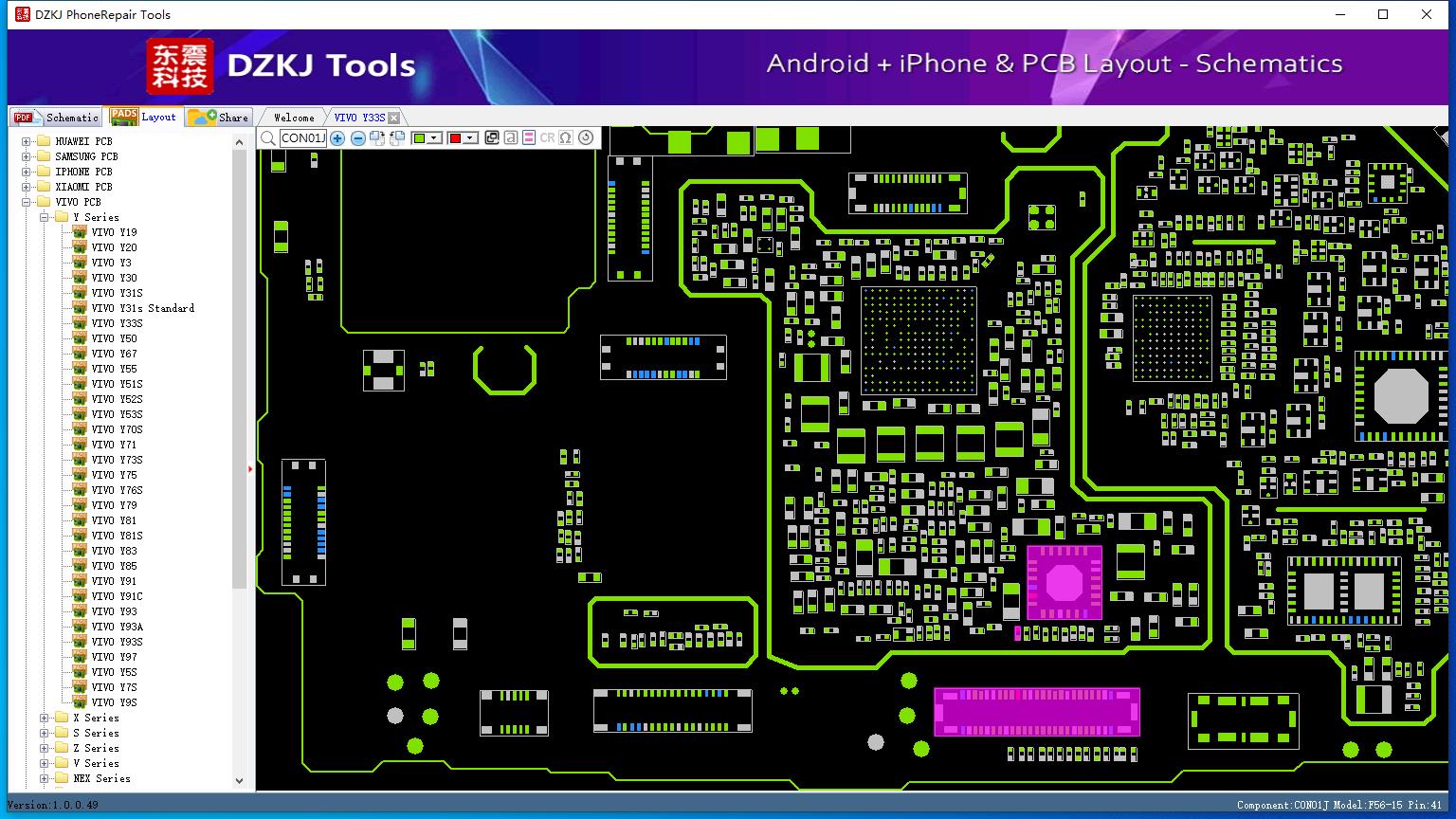
Task: Expand the V Series tree node
Action: tap(44, 763)
